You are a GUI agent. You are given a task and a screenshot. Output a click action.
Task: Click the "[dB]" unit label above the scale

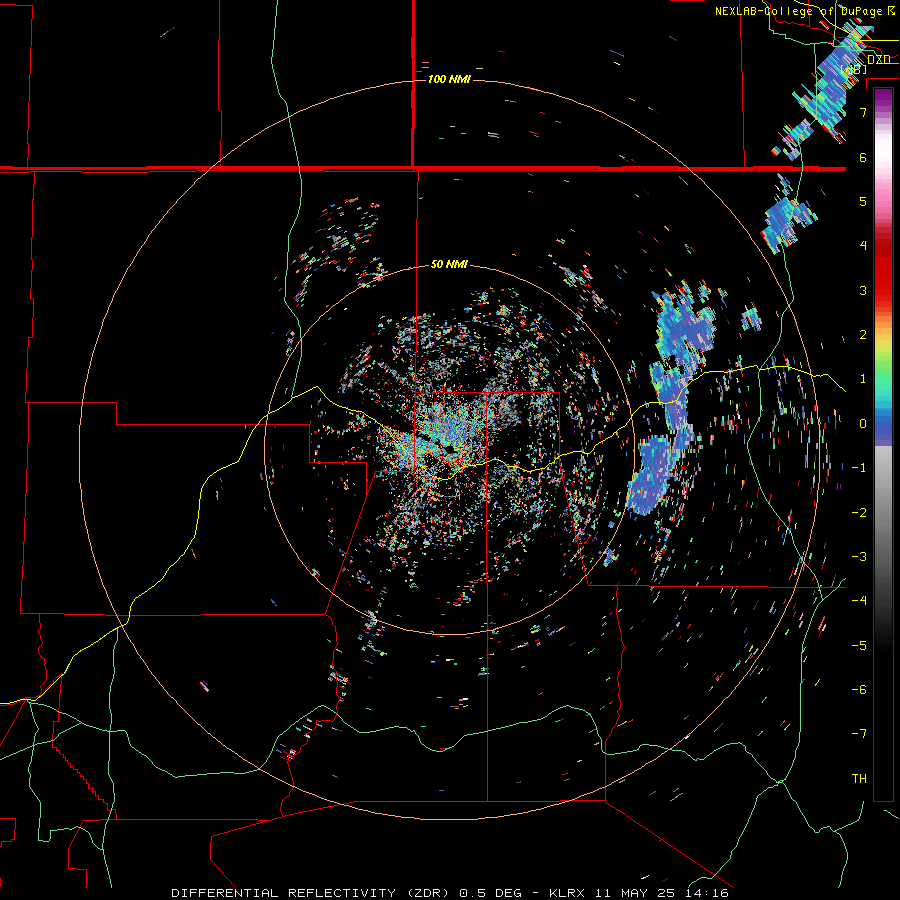[854, 69]
